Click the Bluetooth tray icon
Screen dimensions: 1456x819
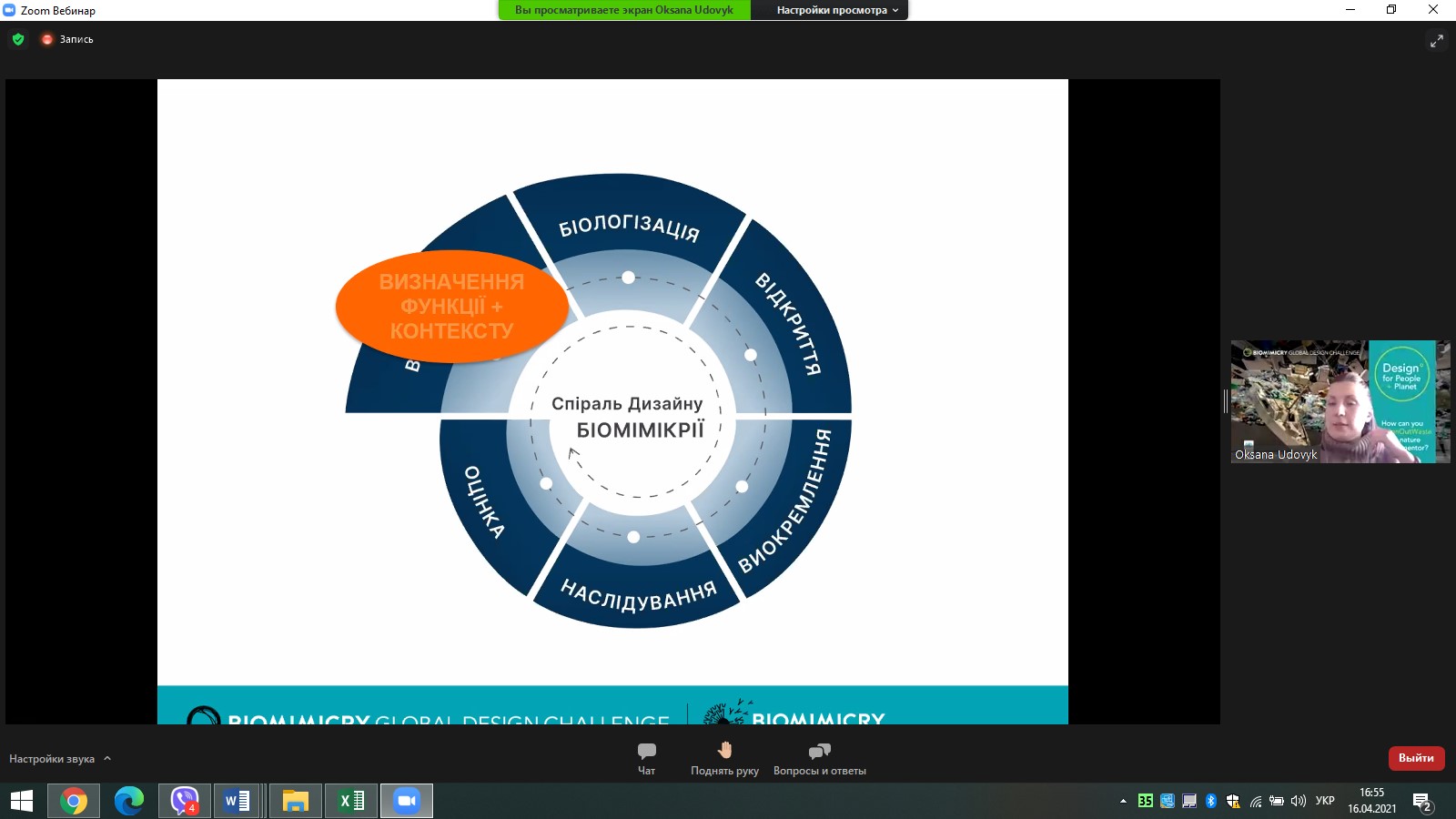(1210, 801)
